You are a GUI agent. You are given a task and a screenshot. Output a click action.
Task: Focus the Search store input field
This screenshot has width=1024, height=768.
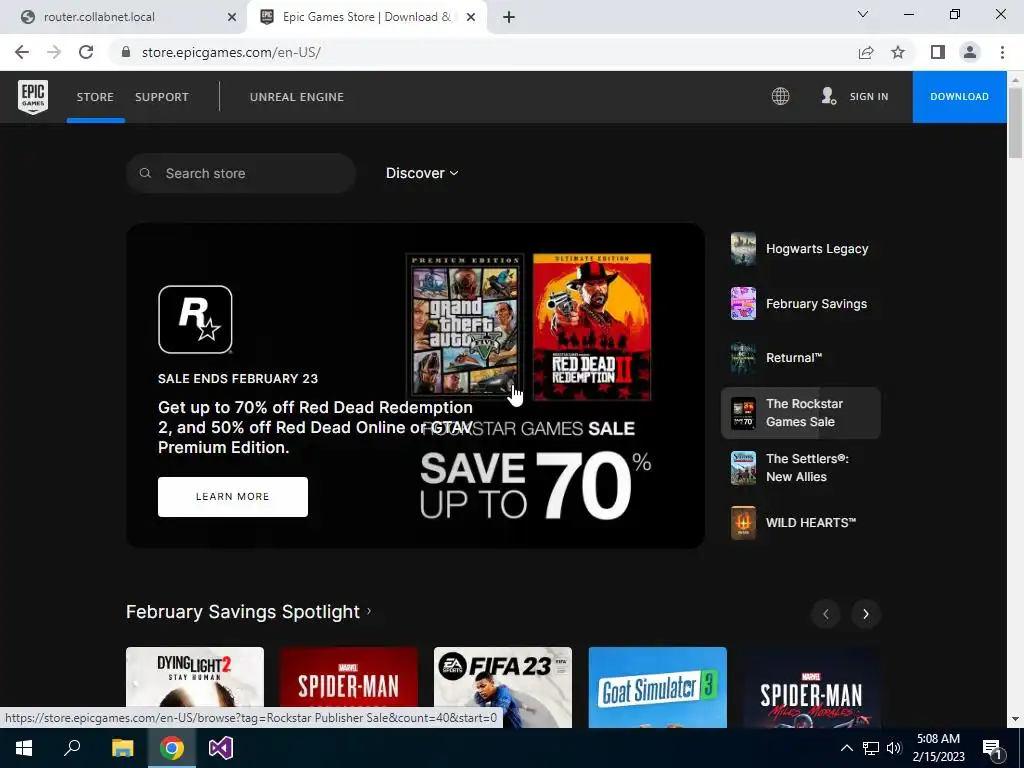[241, 173]
